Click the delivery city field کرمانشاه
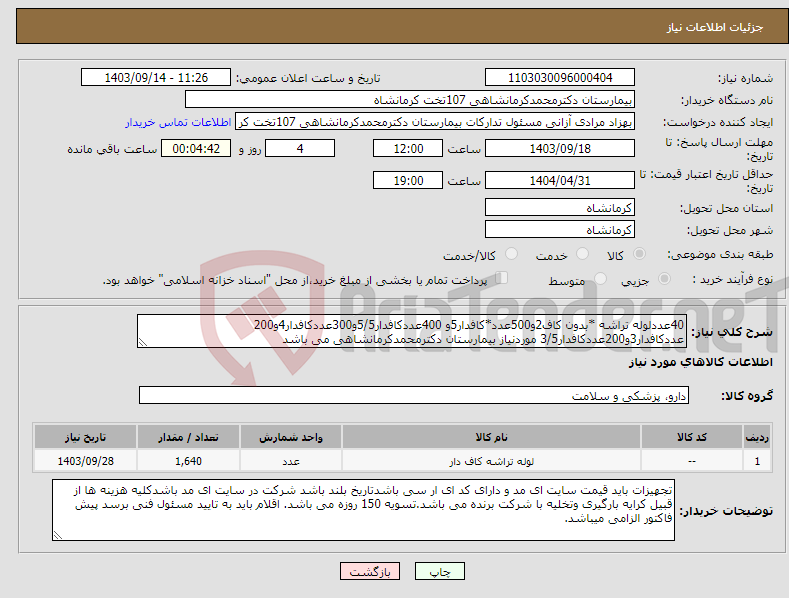The image size is (789, 598). coord(560,230)
